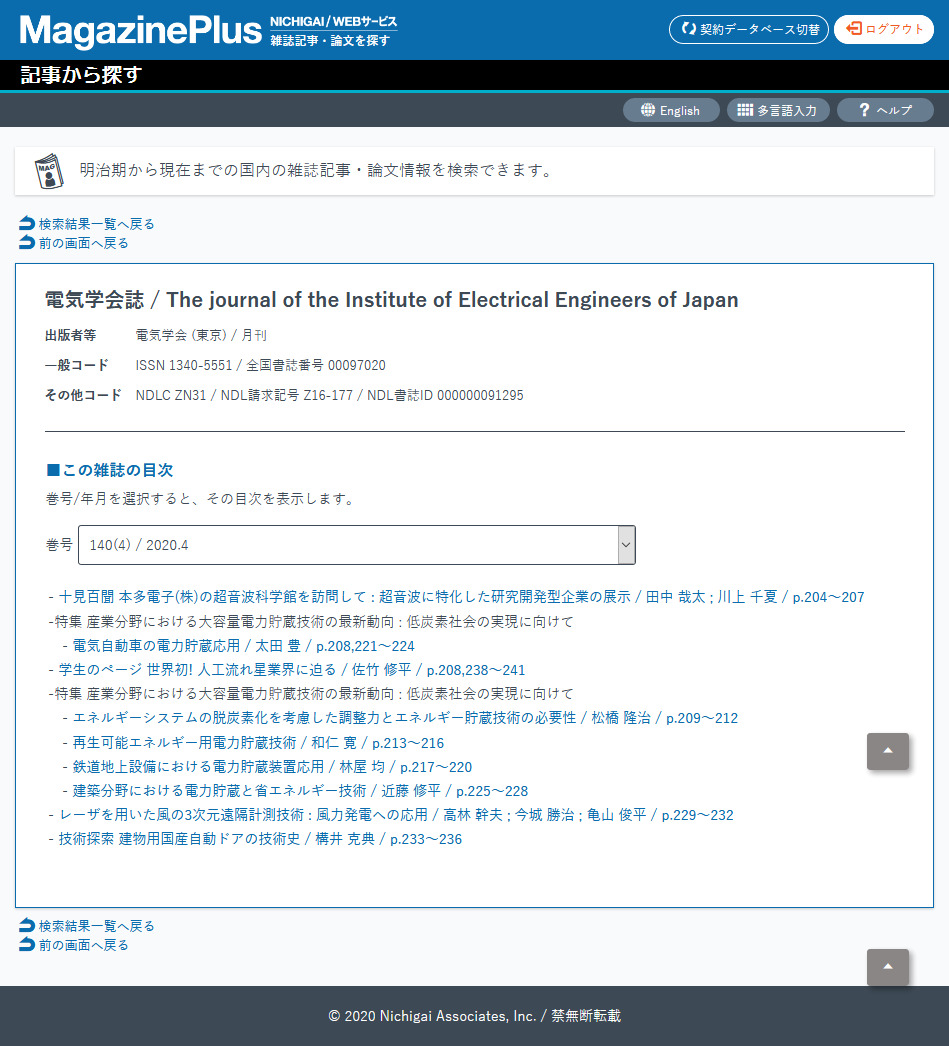This screenshot has width=949, height=1046.
Task: Click the upper scroll-to-top arrow button
Action: [888, 751]
